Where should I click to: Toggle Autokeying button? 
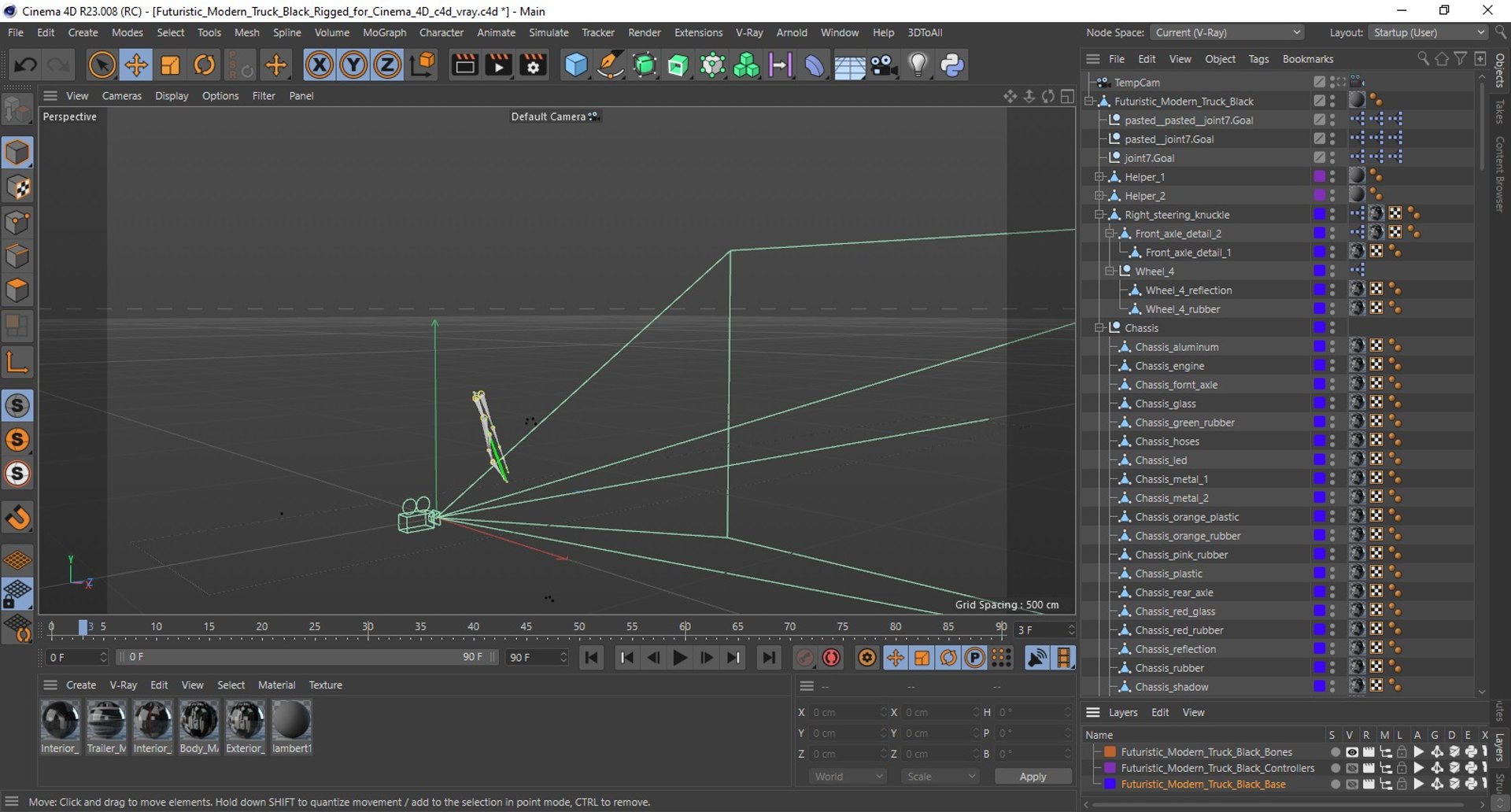coord(831,658)
